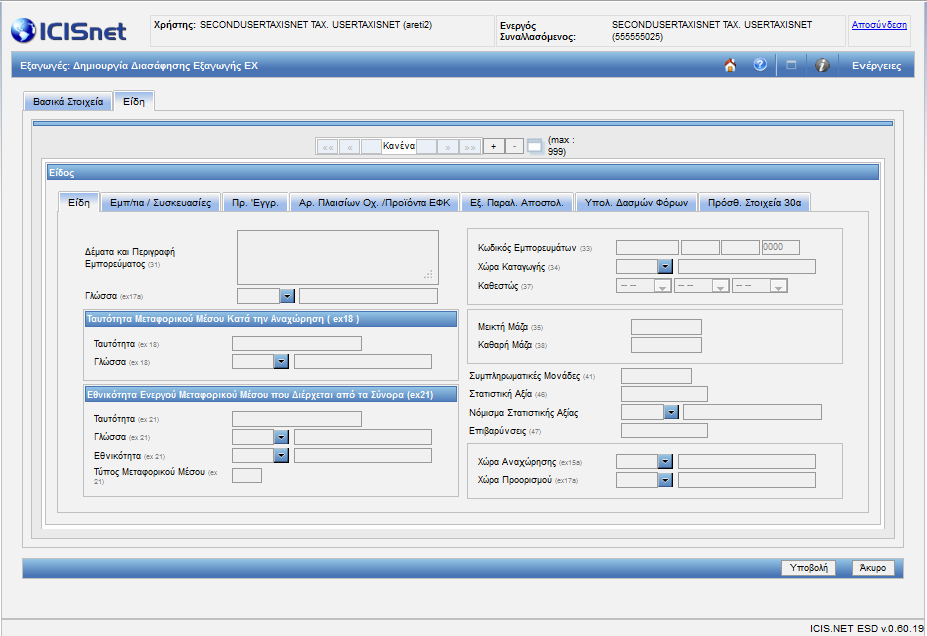Go to previous item « button
This screenshot has height=636, width=927.
(x=349, y=147)
